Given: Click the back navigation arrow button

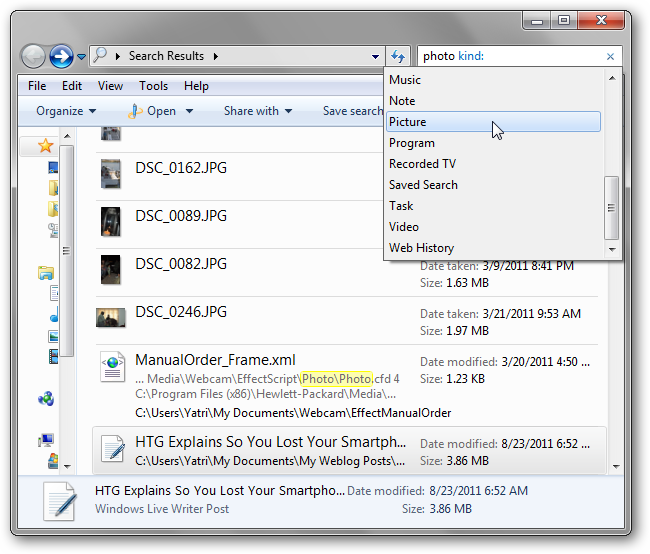Looking at the screenshot, I should coord(33,56).
